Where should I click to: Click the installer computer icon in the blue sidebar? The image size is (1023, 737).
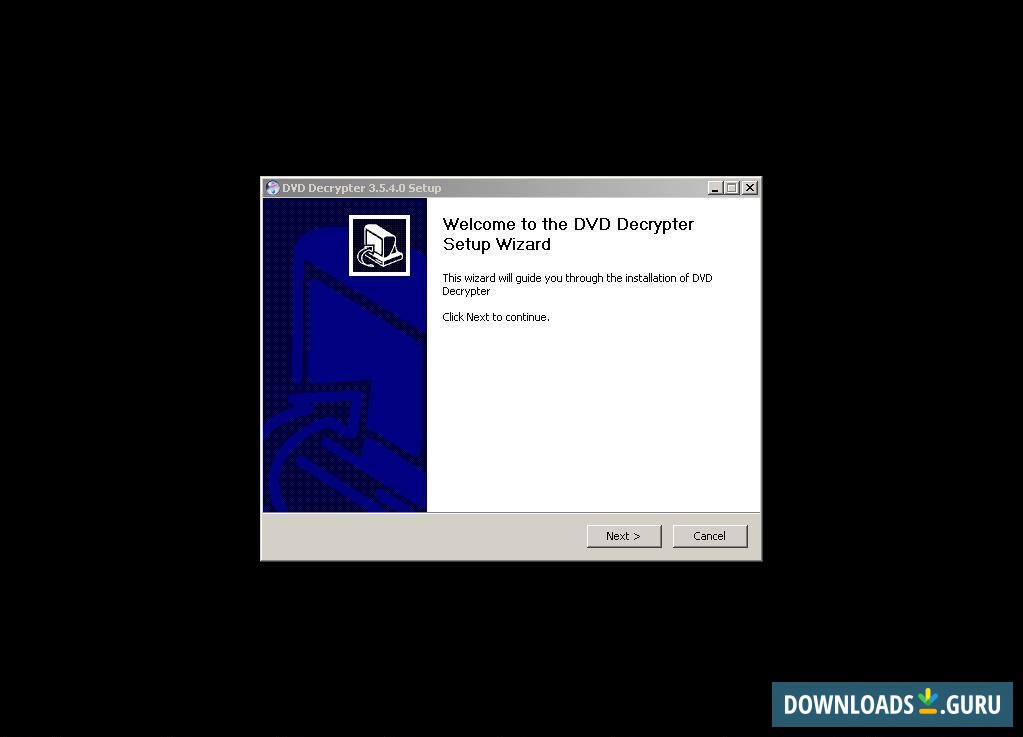pyautogui.click(x=379, y=245)
